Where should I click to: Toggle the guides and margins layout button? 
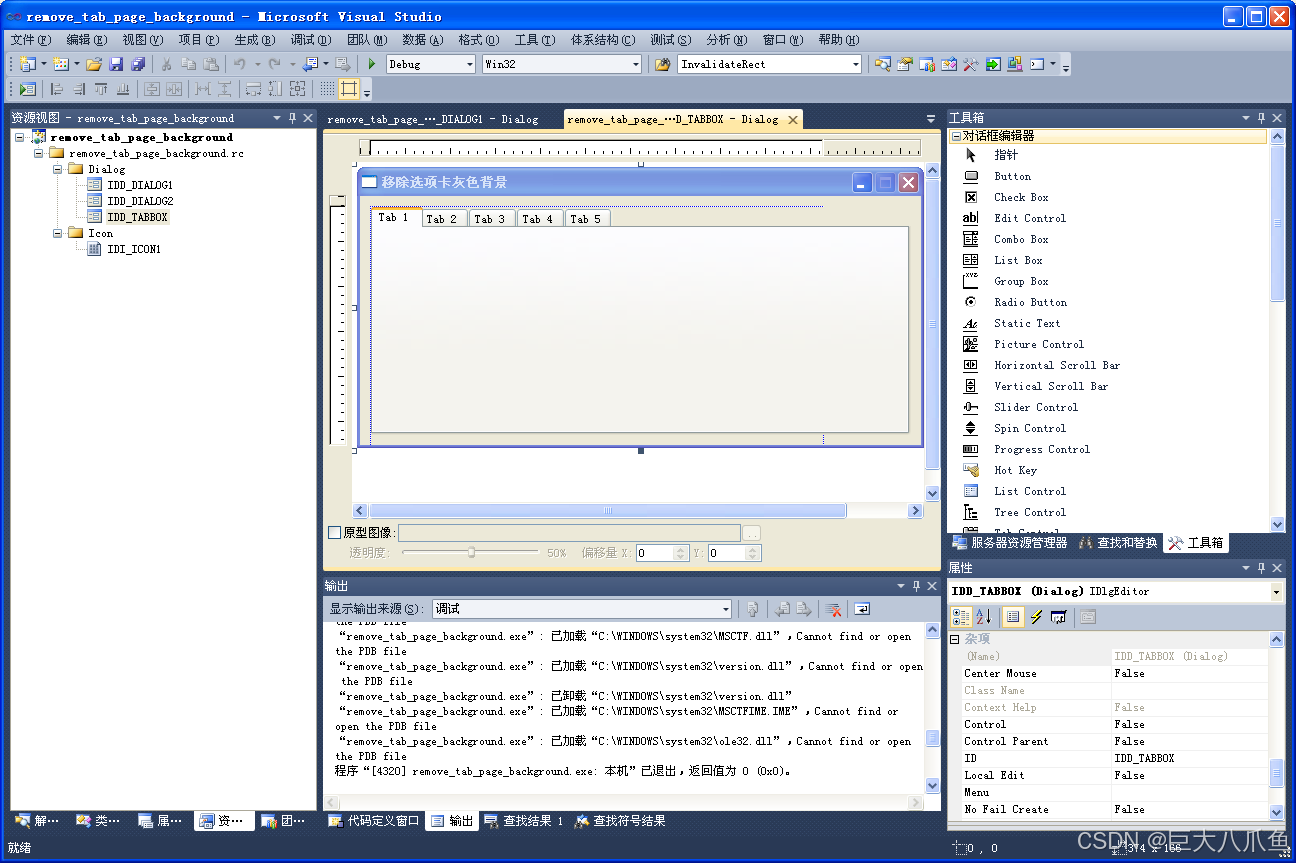click(348, 90)
